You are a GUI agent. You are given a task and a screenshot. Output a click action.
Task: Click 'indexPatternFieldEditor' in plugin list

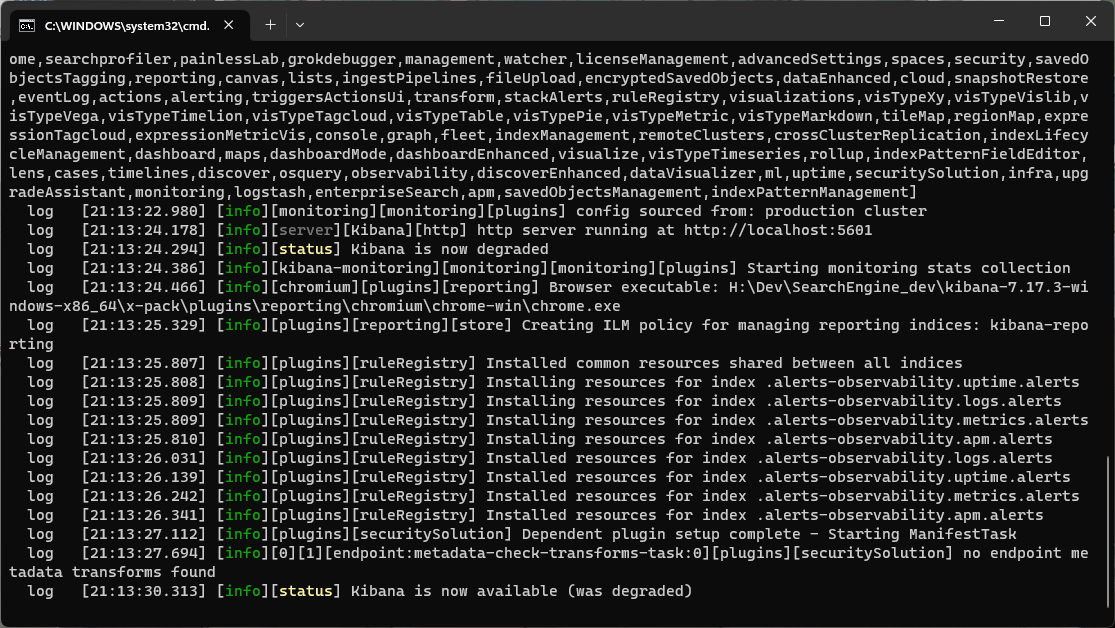[x=976, y=154]
